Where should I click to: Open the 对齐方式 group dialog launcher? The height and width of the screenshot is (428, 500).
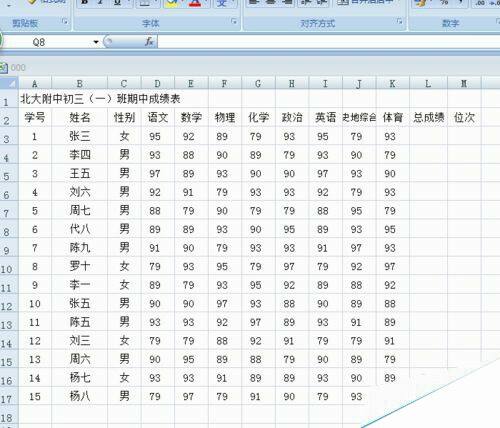pyautogui.click(x=399, y=22)
